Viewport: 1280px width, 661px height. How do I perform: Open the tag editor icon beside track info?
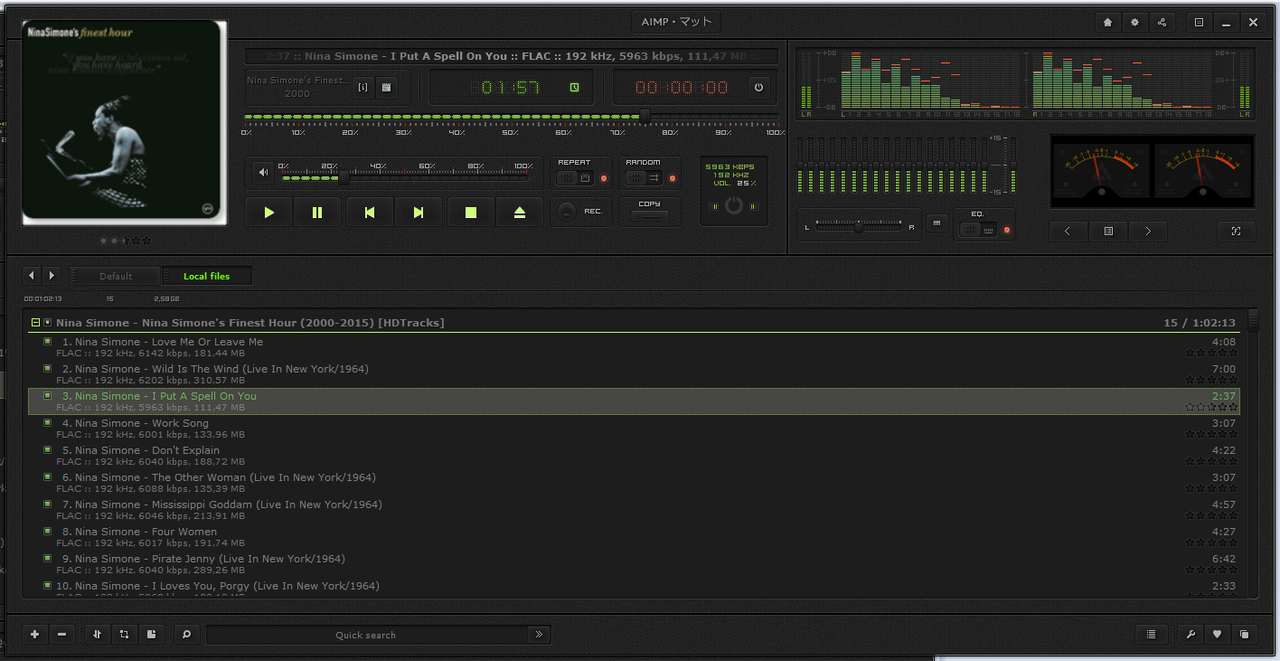tap(386, 88)
